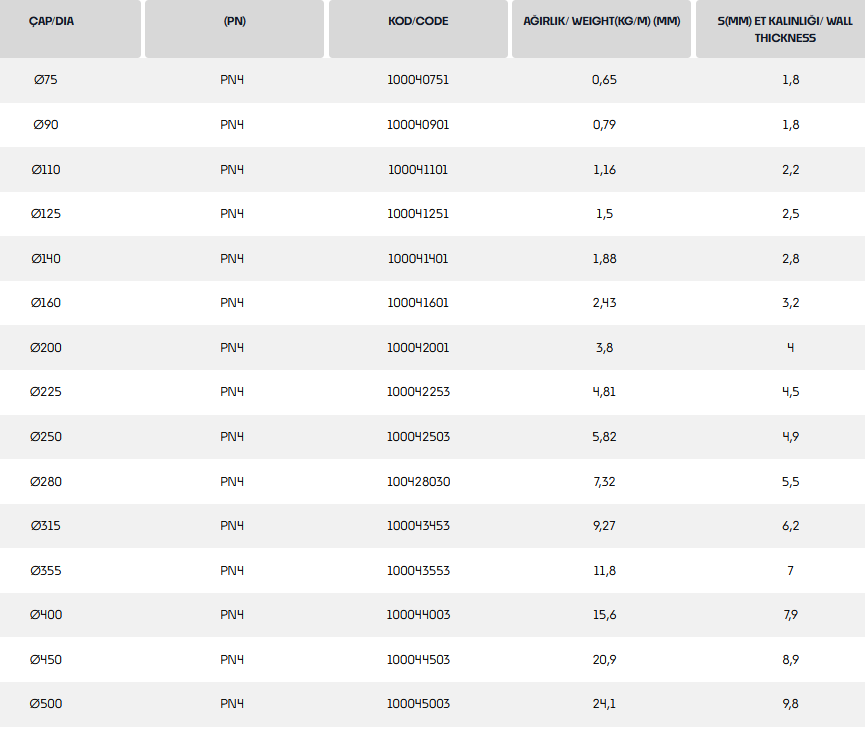Select wall thickness 8,9 in Ø450 row
The width and height of the screenshot is (865, 736).
pos(790,660)
